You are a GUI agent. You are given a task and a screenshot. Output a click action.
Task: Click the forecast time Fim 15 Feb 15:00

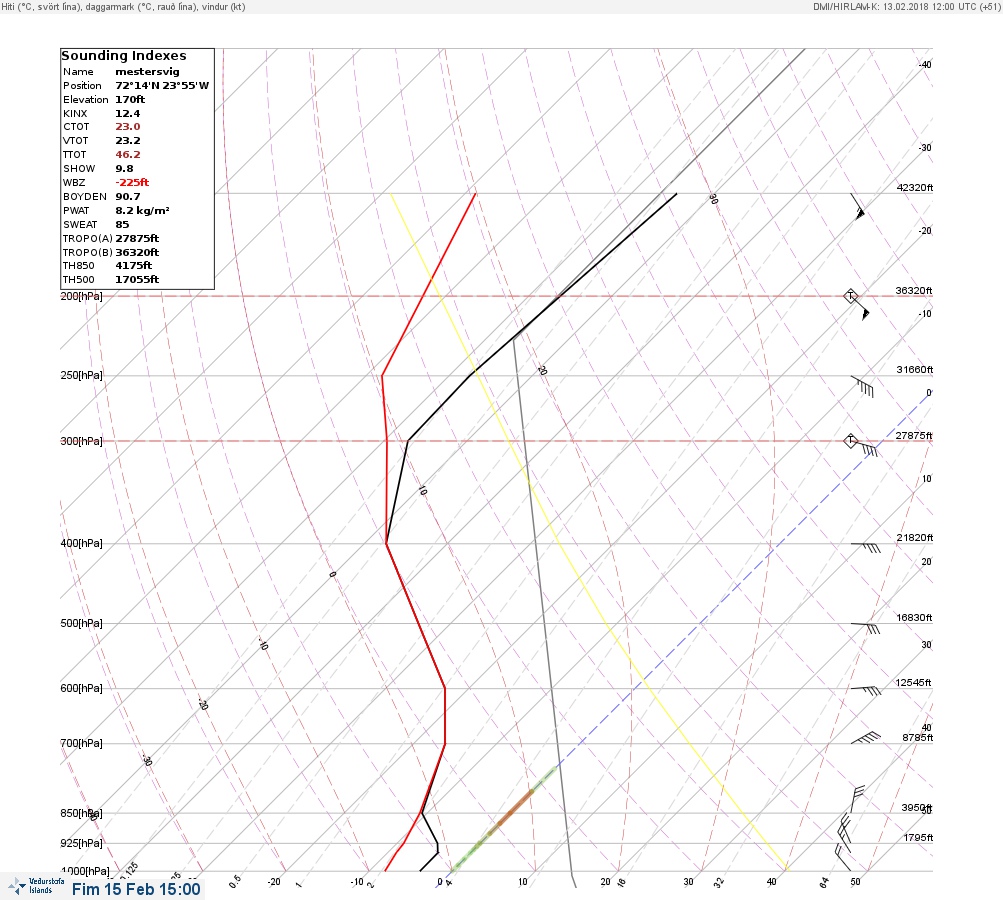click(x=136, y=889)
